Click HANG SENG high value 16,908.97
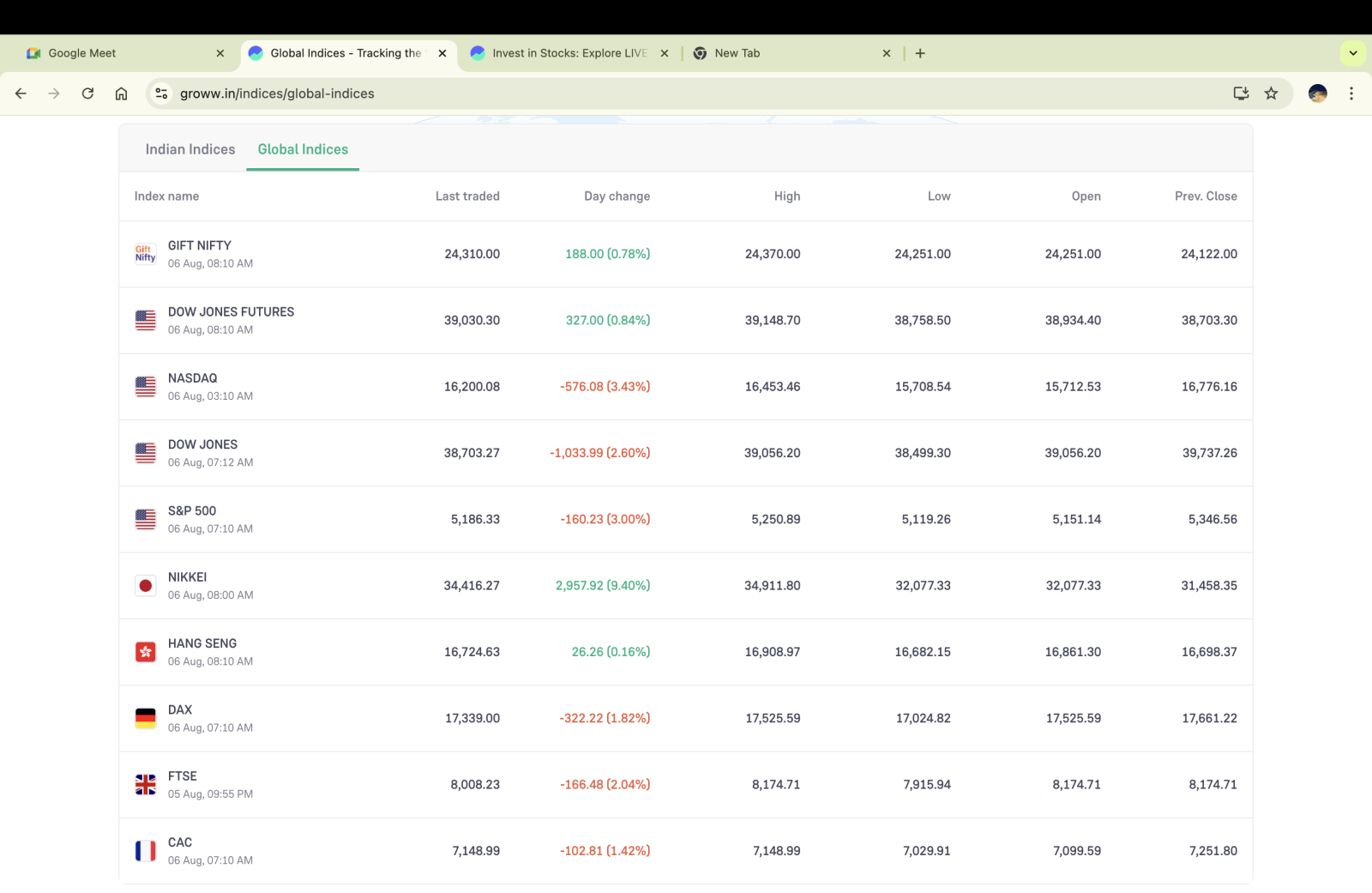Viewport: 1372px width, 893px height. [x=773, y=652]
